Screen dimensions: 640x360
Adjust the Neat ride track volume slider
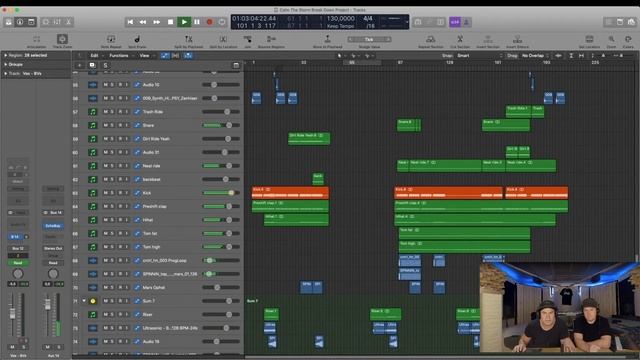click(221, 166)
